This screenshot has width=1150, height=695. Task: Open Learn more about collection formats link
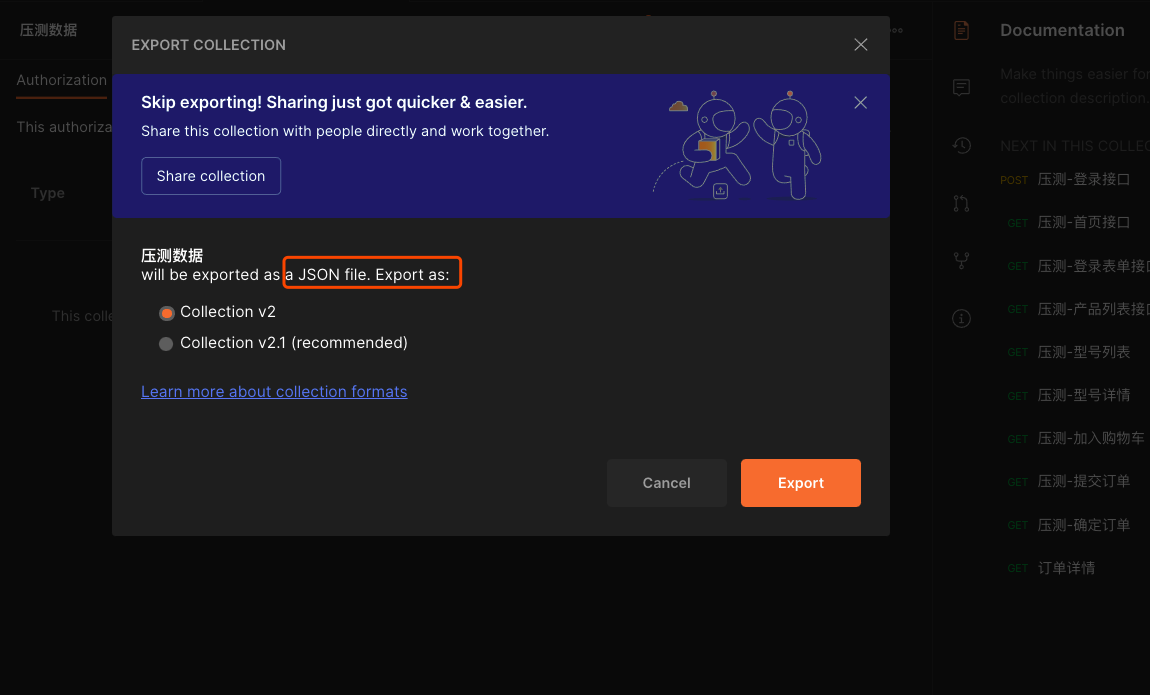point(274,391)
